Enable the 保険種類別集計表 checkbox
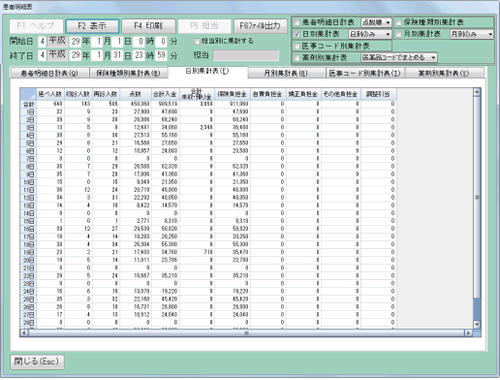Image resolution: width=500 pixels, height=380 pixels. pyautogui.click(x=398, y=23)
